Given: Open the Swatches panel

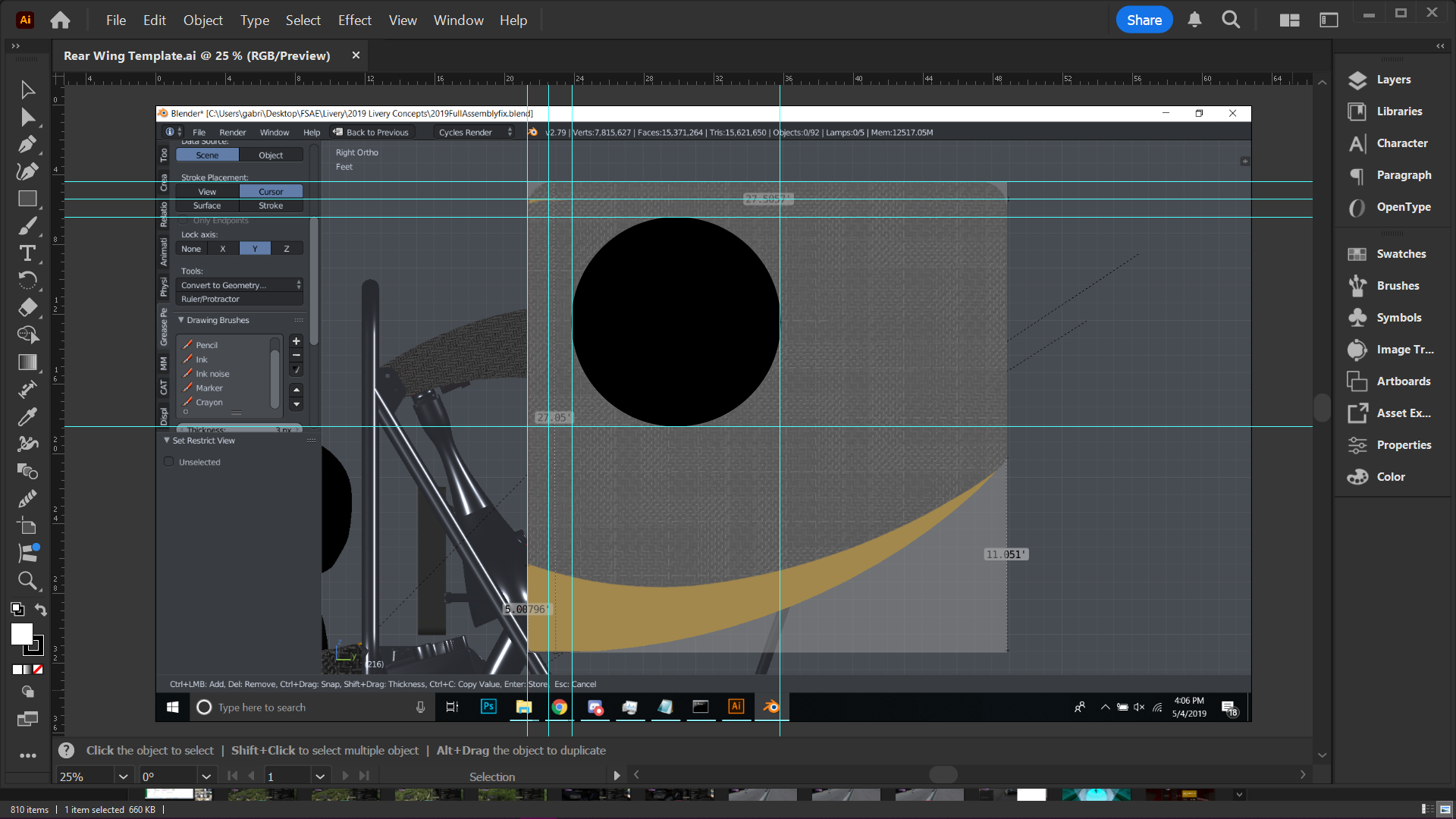Looking at the screenshot, I should point(1400,254).
